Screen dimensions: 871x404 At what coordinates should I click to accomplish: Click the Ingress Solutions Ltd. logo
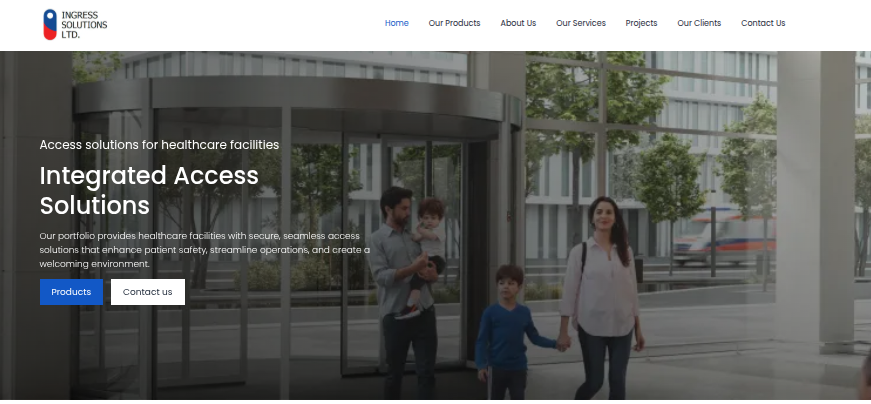76,24
